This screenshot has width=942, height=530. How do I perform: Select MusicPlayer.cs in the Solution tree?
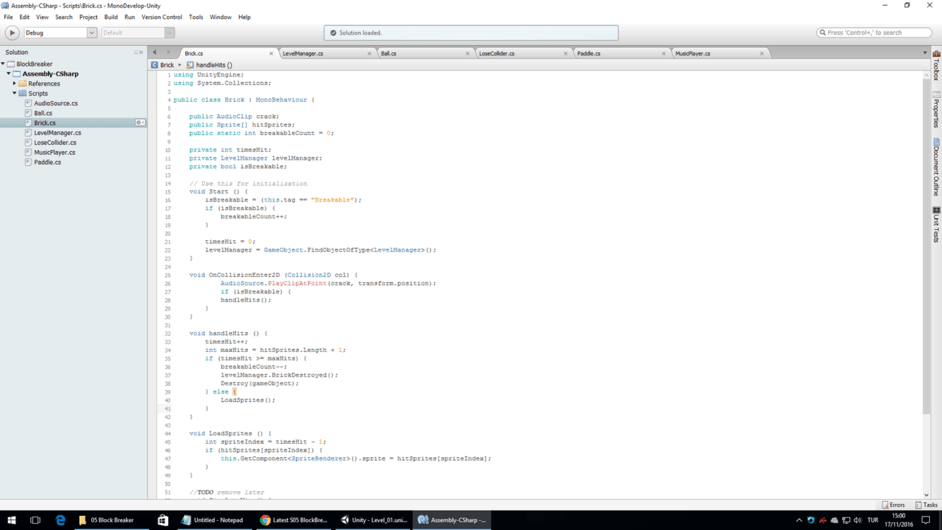coord(54,152)
